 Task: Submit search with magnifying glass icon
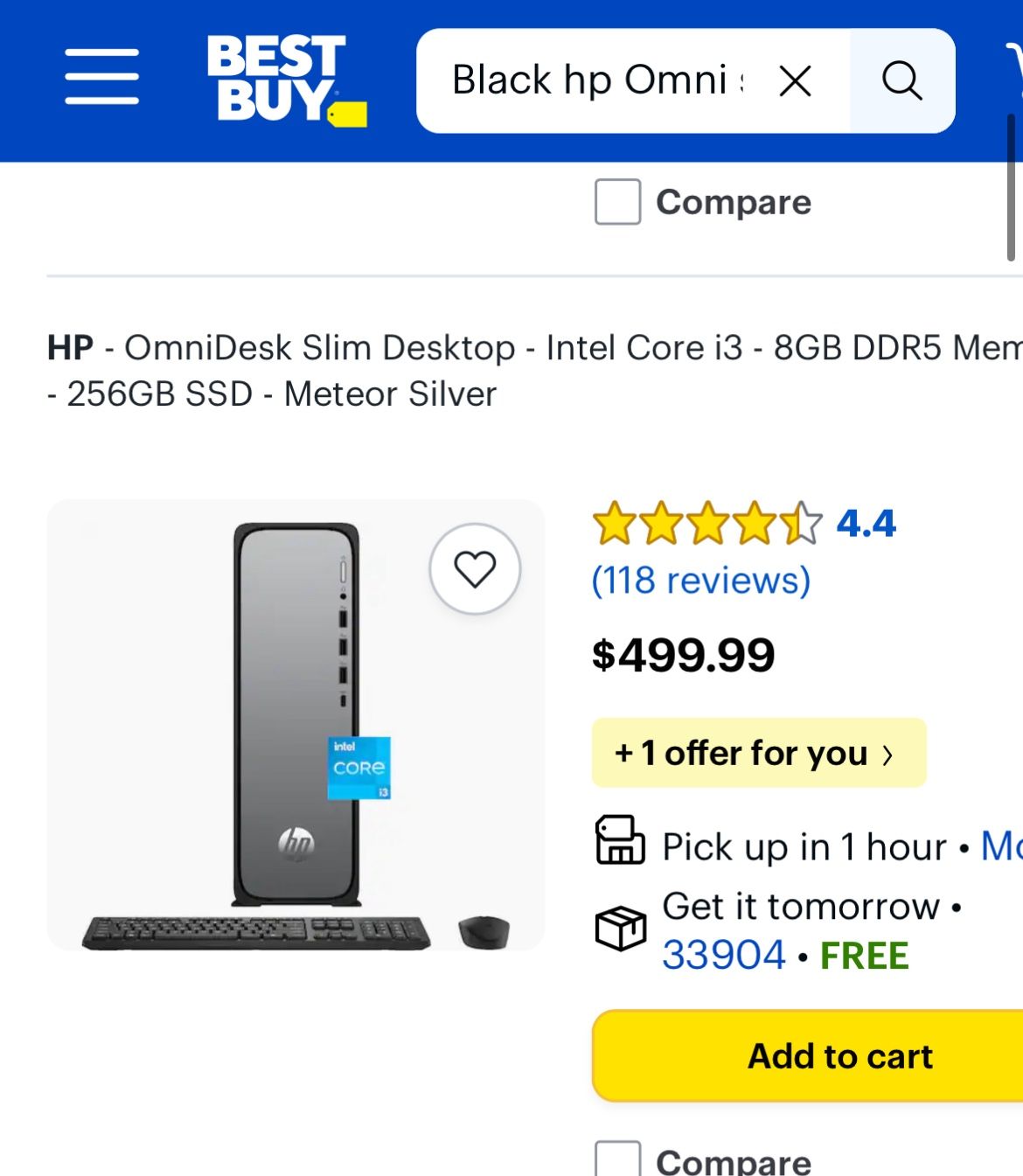(901, 81)
